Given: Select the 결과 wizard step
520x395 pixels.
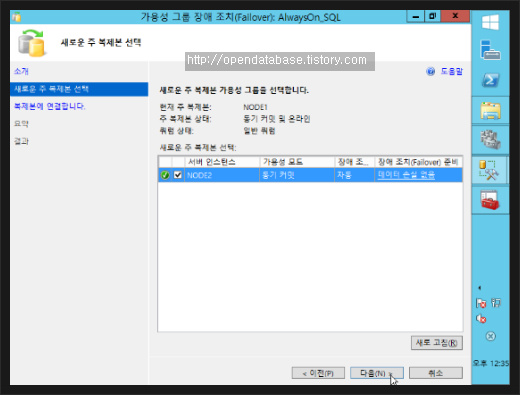Looking at the screenshot, I should click(21, 141).
